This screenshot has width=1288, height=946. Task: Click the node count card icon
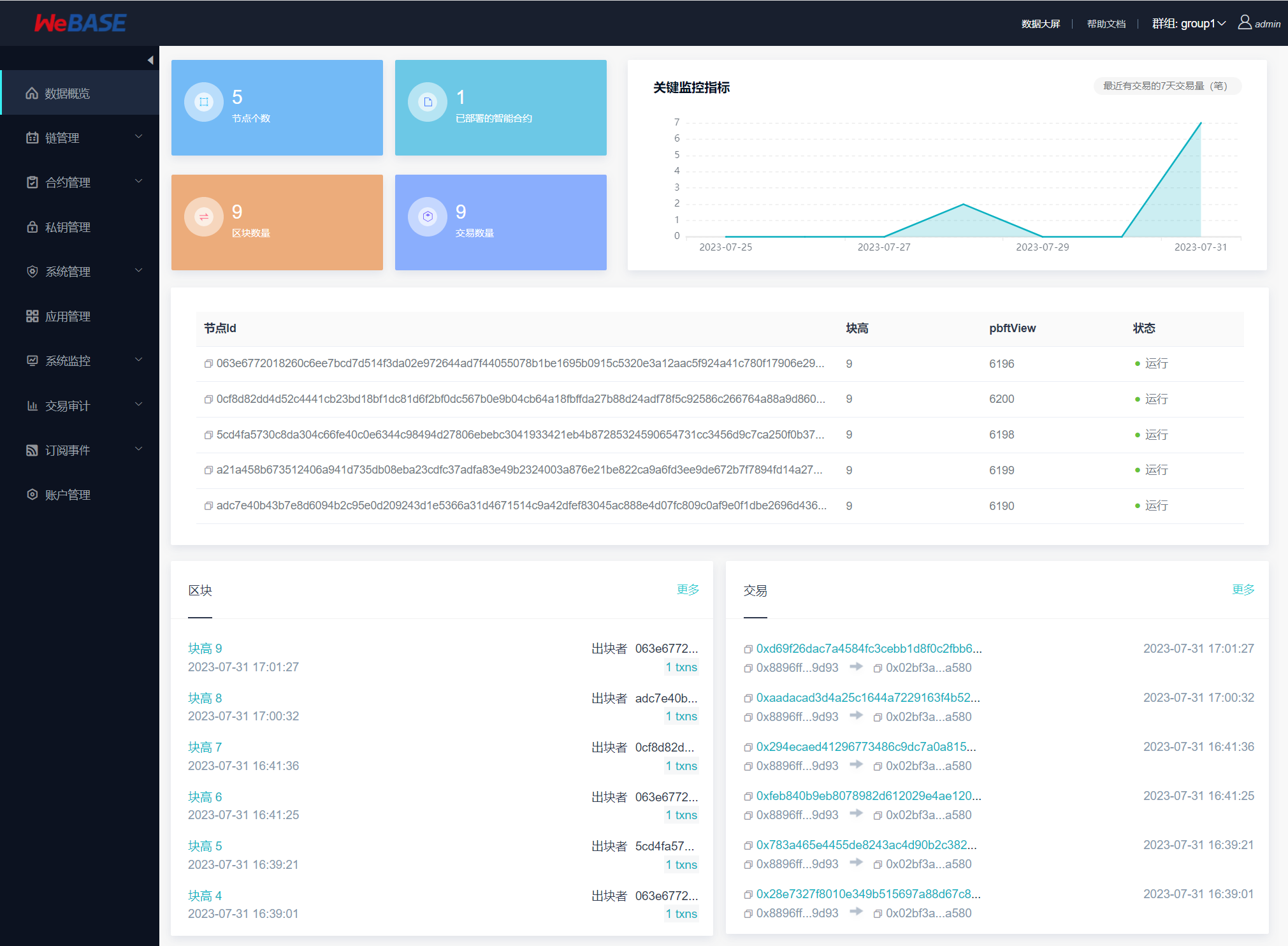click(204, 102)
